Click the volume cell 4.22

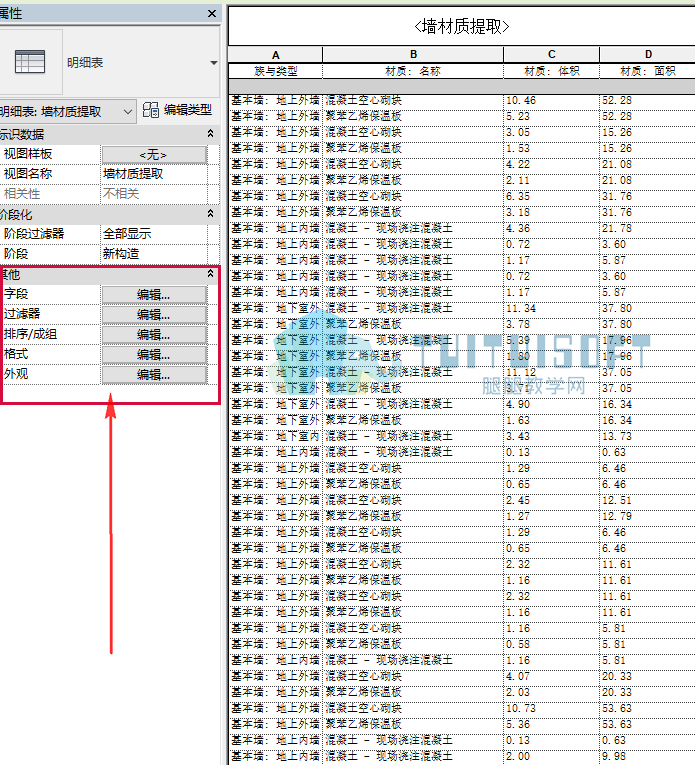pyautogui.click(x=552, y=164)
